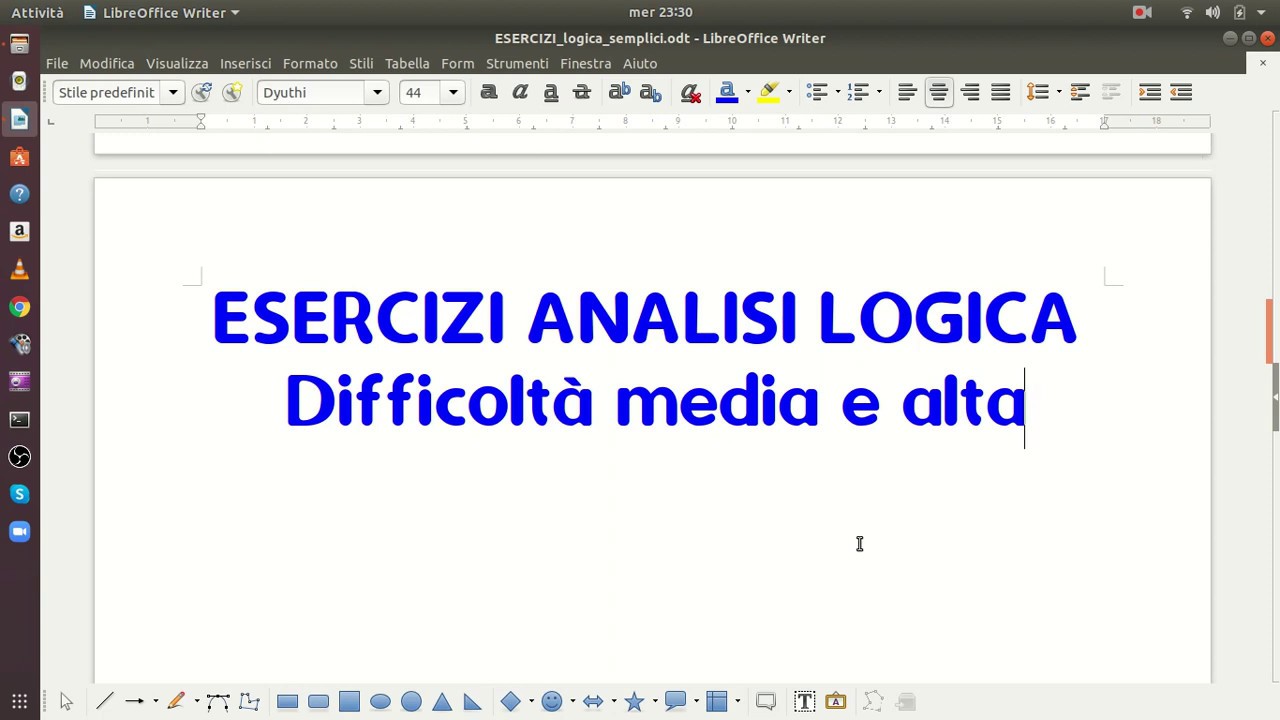Open the Modifica menu
Screen dimensions: 1280x720
(107, 63)
